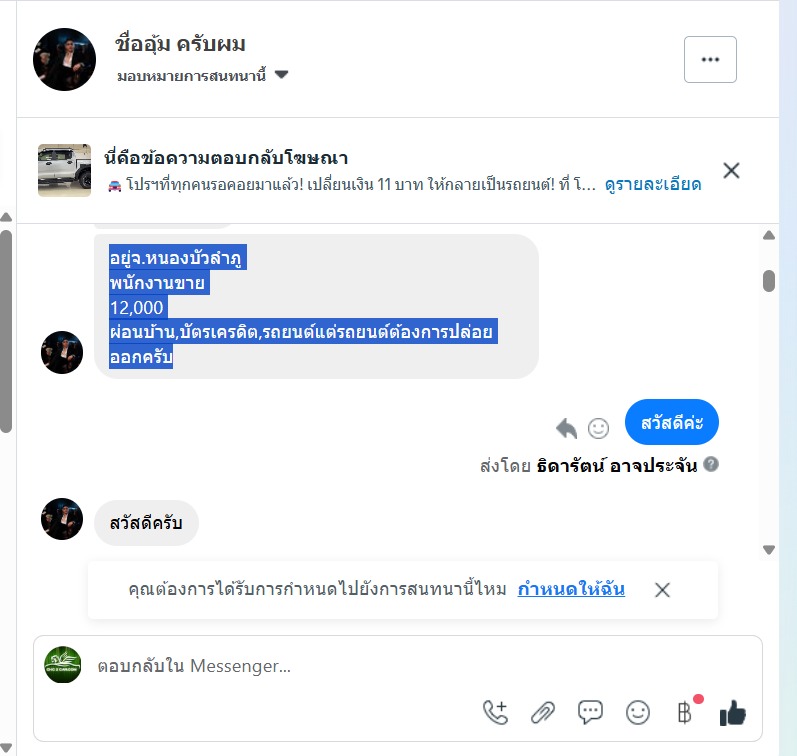Open customer profile picture in header
797x756 pixels.
click(65, 59)
